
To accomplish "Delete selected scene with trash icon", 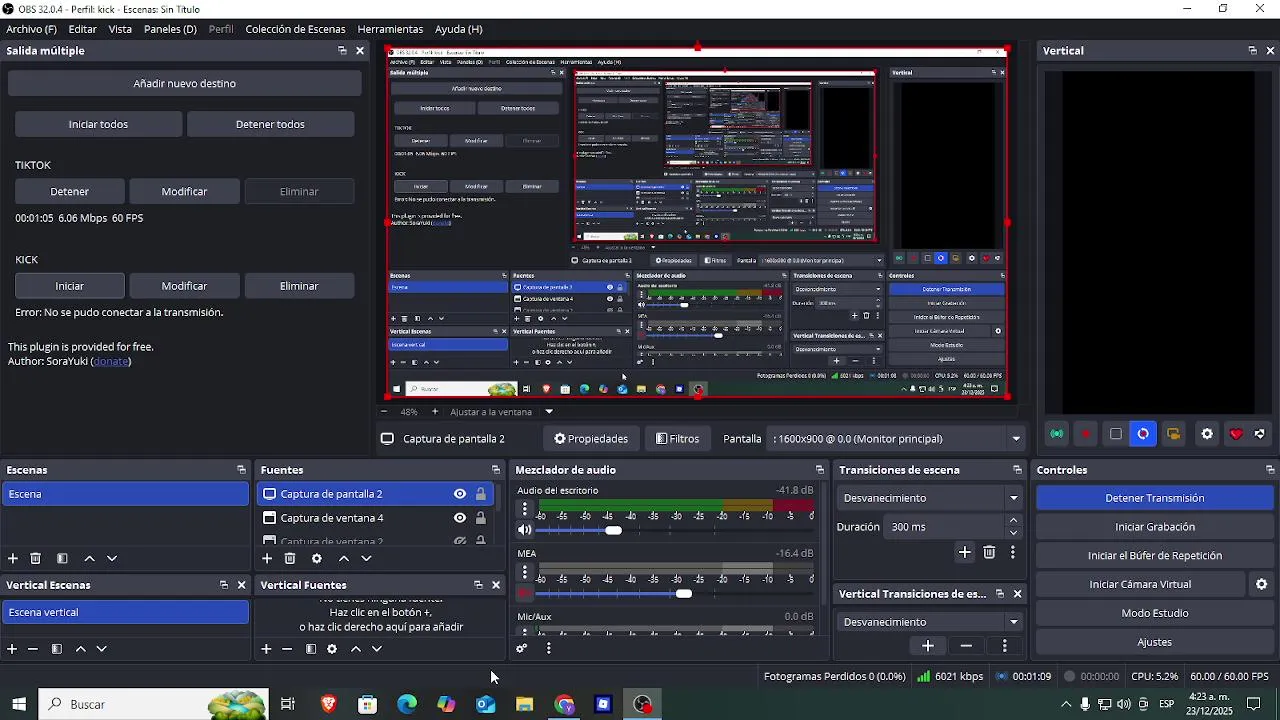I will pos(36,559).
